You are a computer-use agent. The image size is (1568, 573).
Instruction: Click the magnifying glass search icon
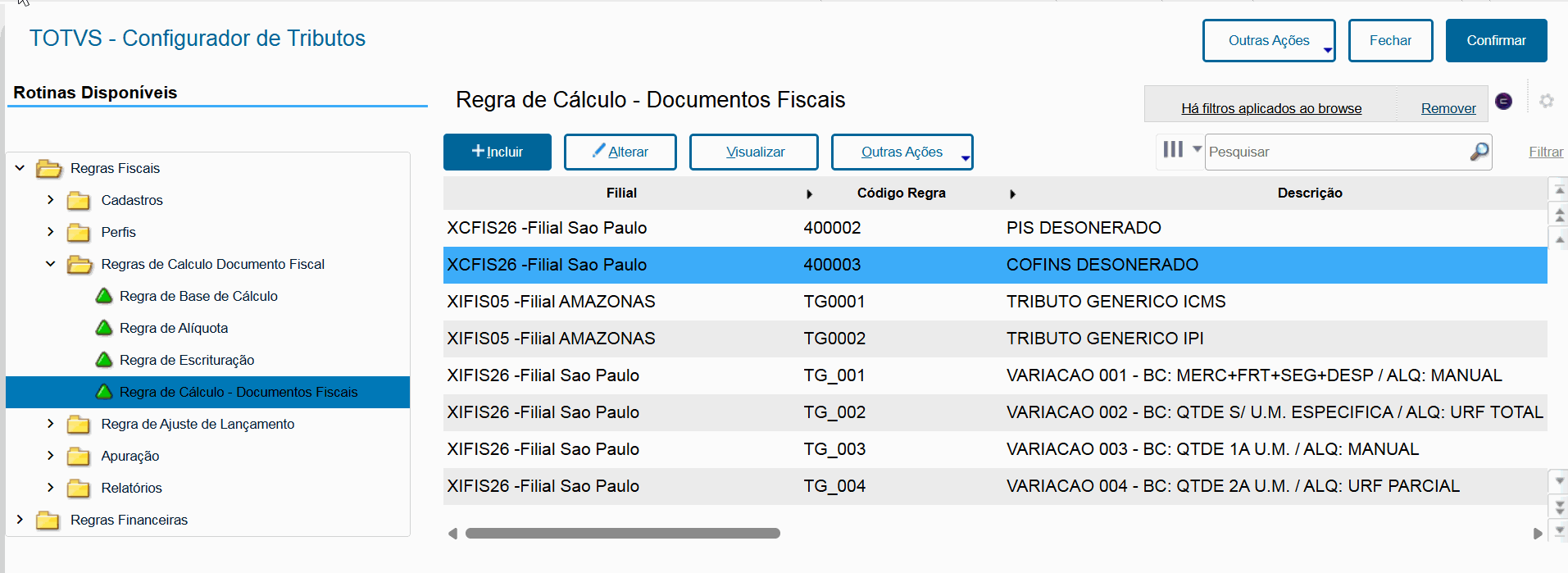pyautogui.click(x=1479, y=152)
